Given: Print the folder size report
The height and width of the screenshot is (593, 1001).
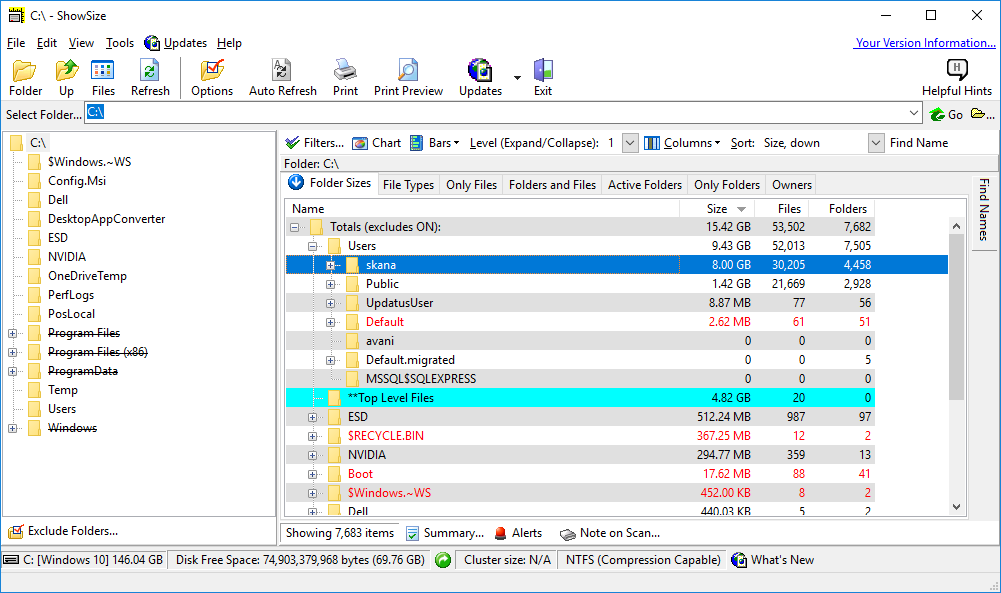Looking at the screenshot, I should pos(345,78).
